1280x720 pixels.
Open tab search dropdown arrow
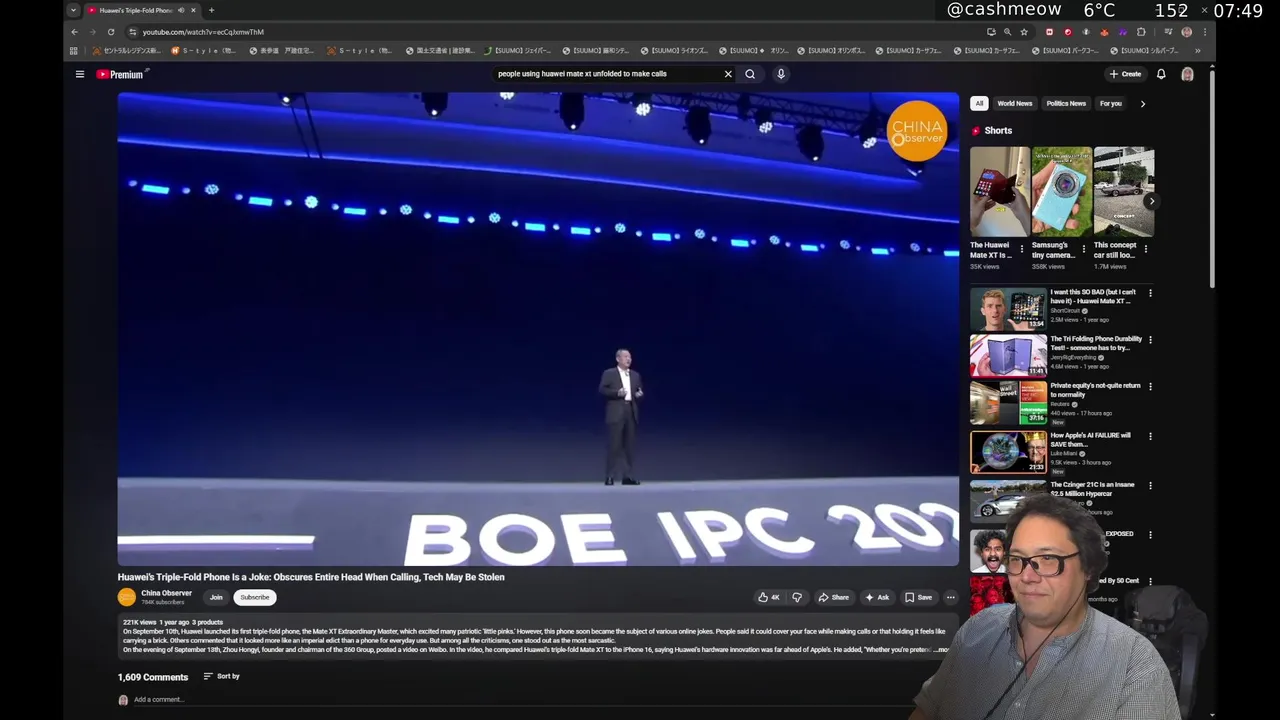pyautogui.click(x=73, y=10)
